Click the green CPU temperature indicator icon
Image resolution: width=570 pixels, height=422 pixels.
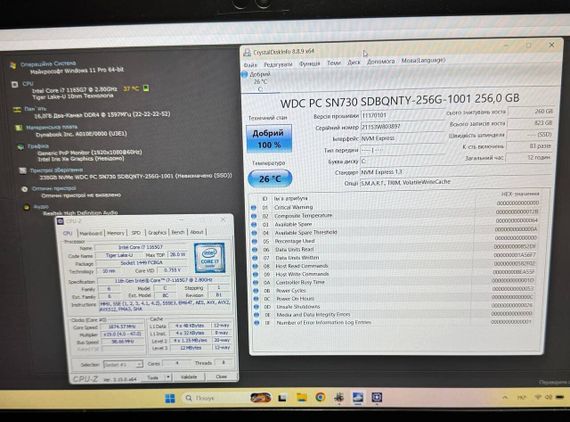tap(146, 88)
